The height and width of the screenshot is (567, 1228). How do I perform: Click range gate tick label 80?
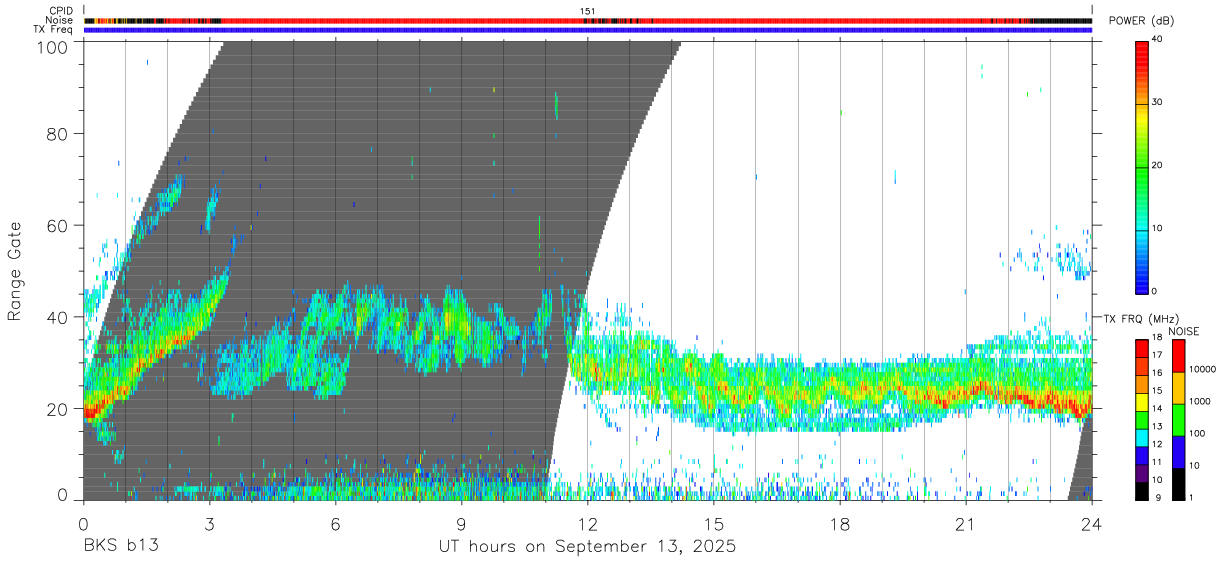pyautogui.click(x=57, y=134)
